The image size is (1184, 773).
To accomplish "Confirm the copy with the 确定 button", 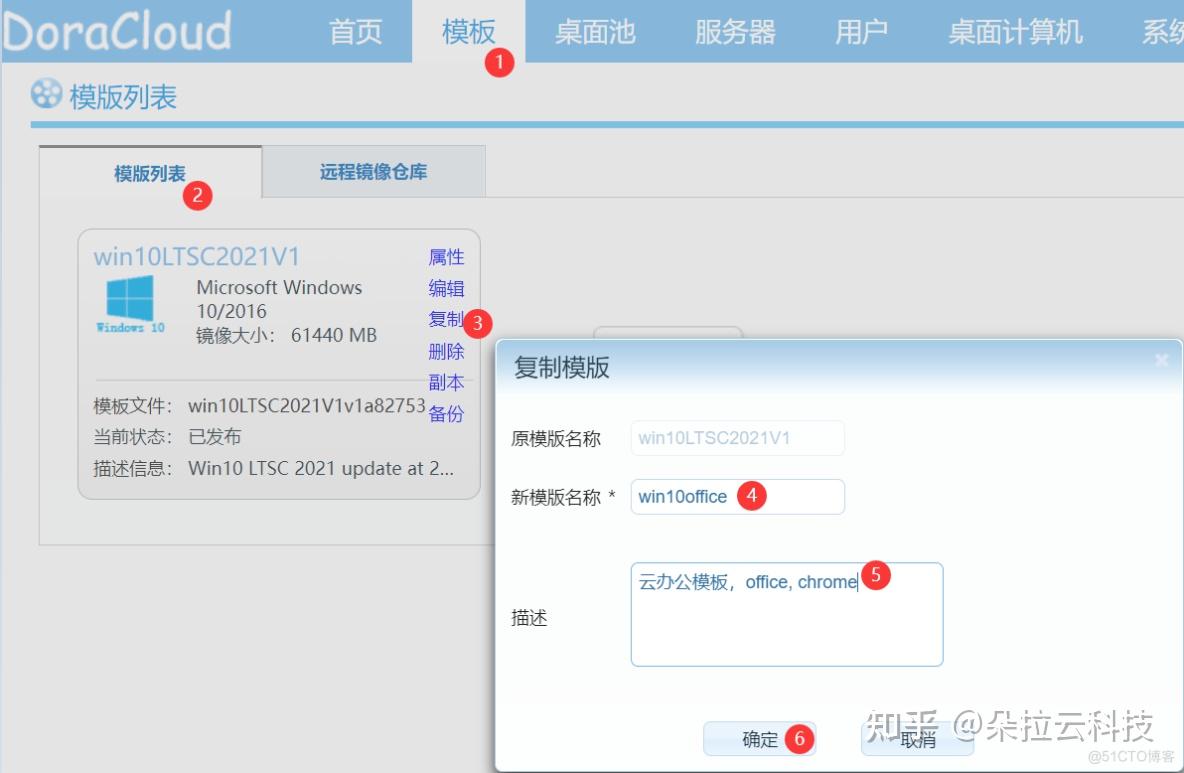I will point(760,739).
